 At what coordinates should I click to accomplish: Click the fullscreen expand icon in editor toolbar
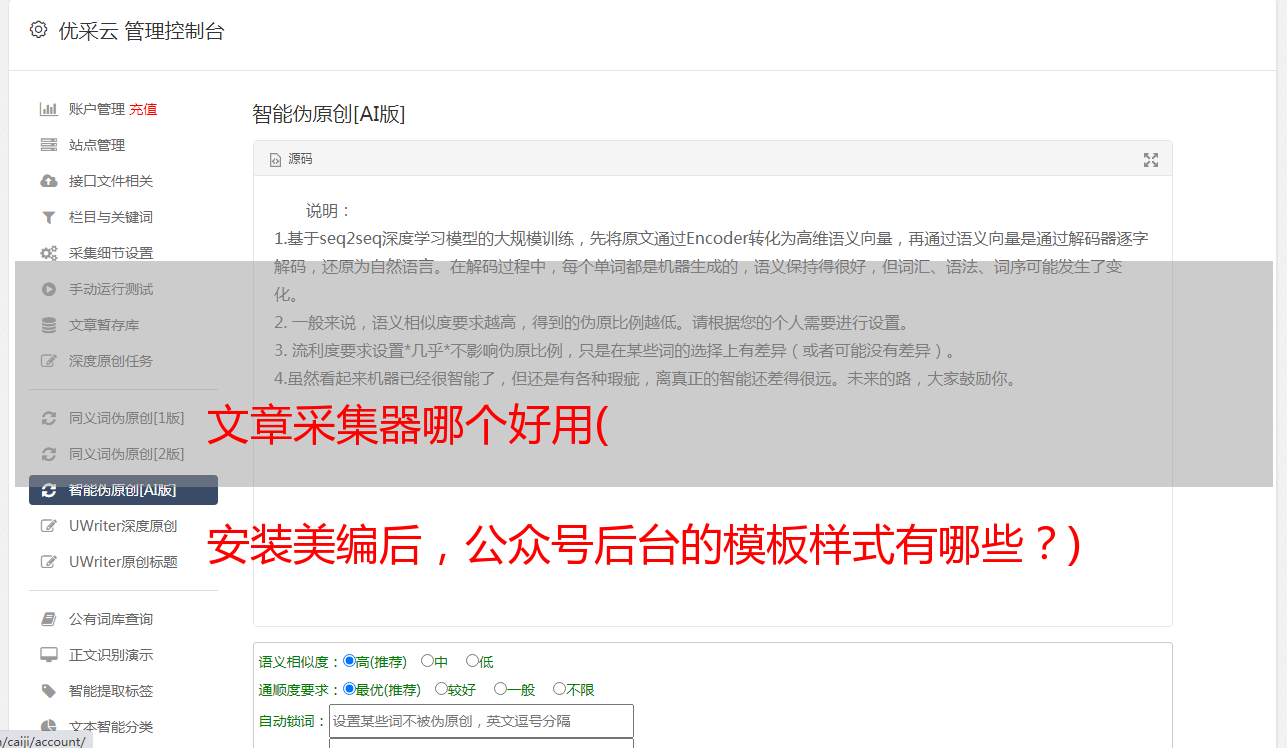click(x=1151, y=160)
